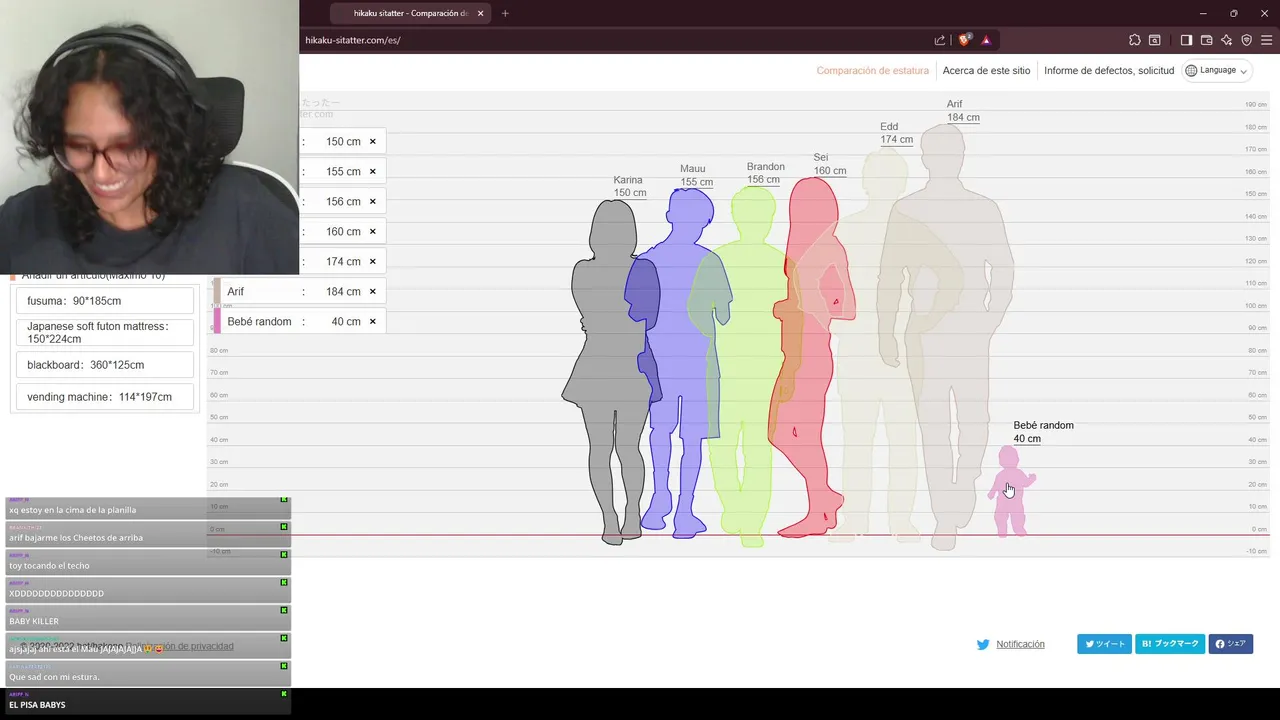Open Acerca de este sitio page
This screenshot has width=1280, height=720.
(986, 71)
